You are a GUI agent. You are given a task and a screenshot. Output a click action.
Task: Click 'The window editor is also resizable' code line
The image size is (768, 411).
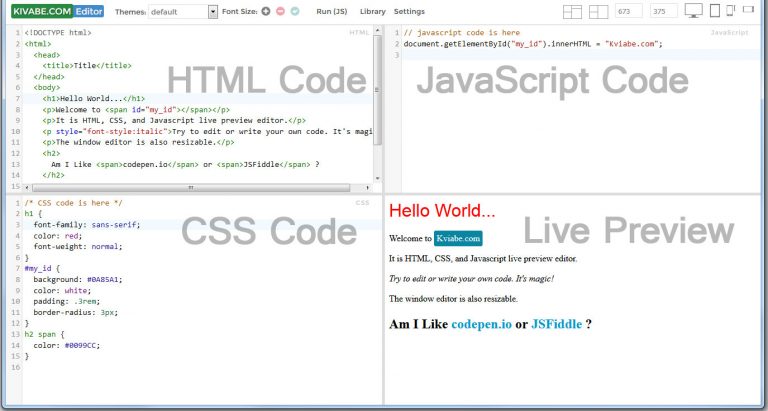coord(138,143)
